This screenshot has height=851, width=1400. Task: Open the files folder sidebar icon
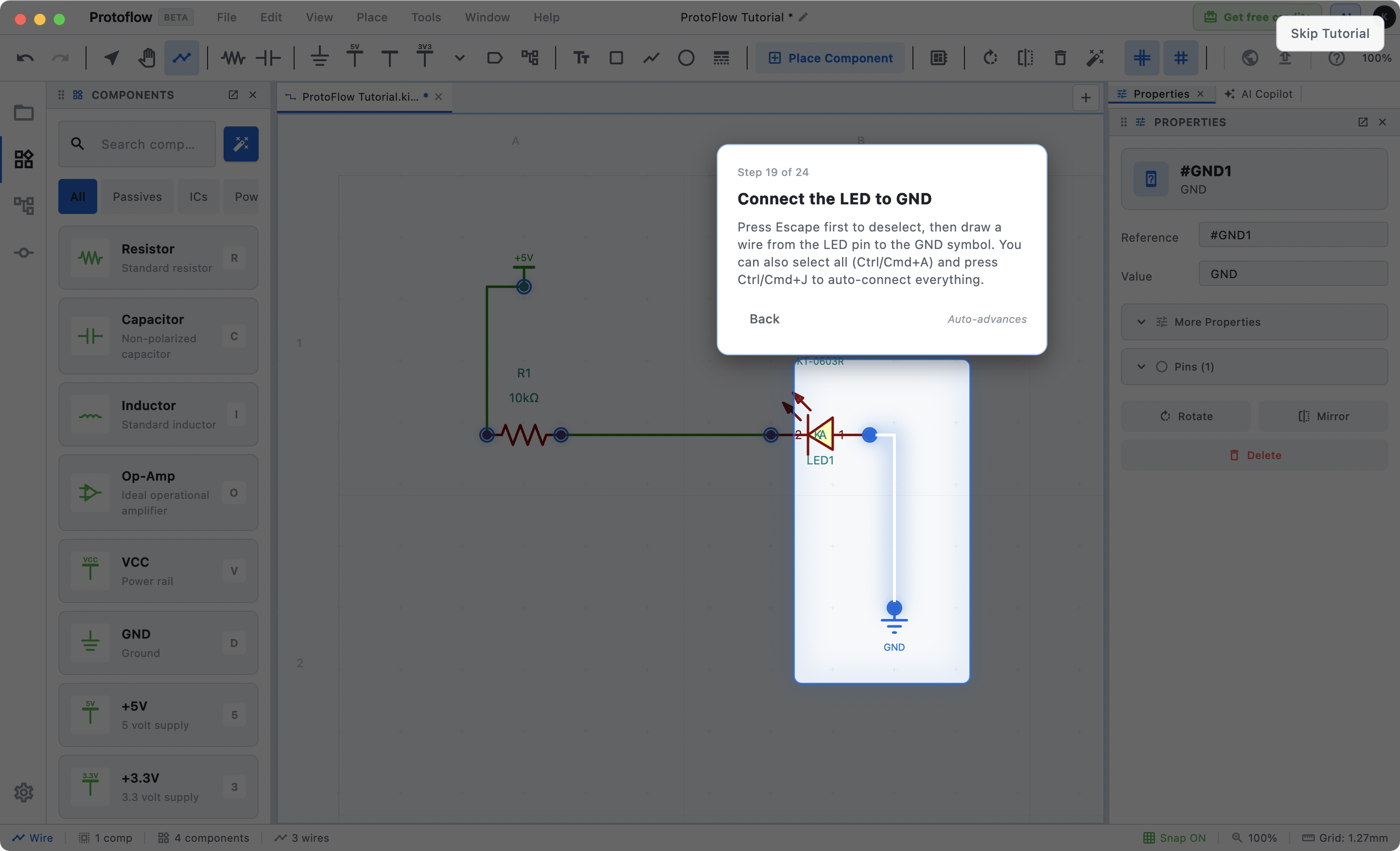click(24, 112)
